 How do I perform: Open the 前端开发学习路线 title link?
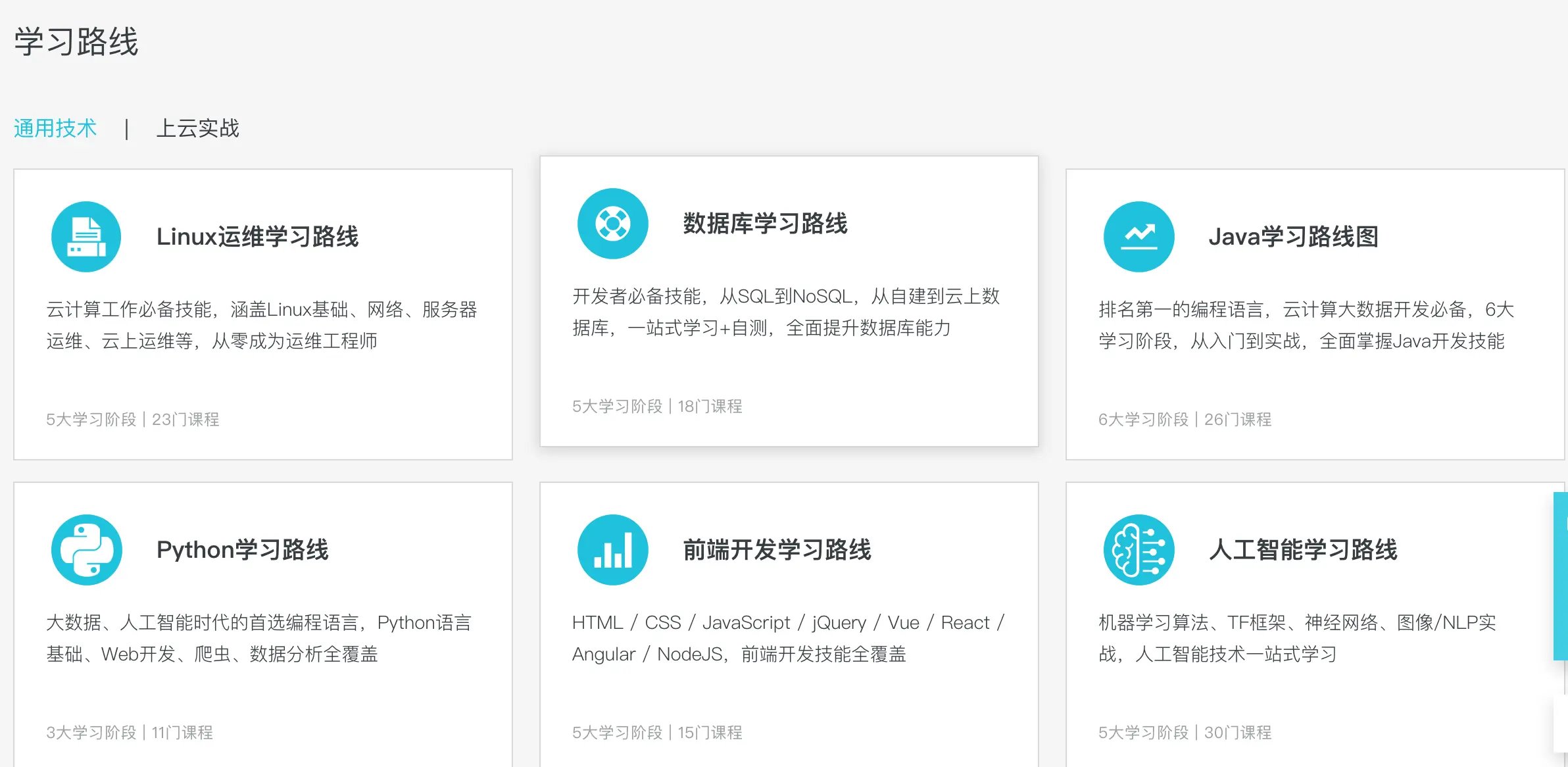tap(777, 550)
